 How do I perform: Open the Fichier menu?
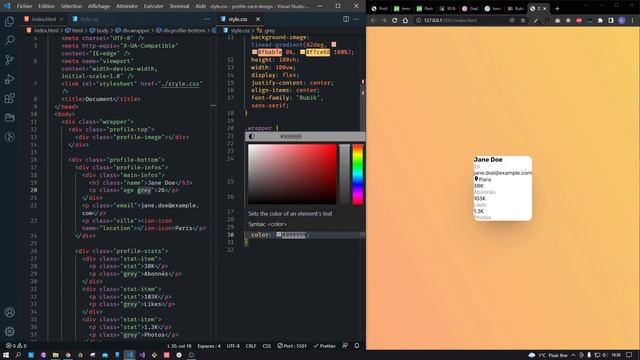coord(24,6)
